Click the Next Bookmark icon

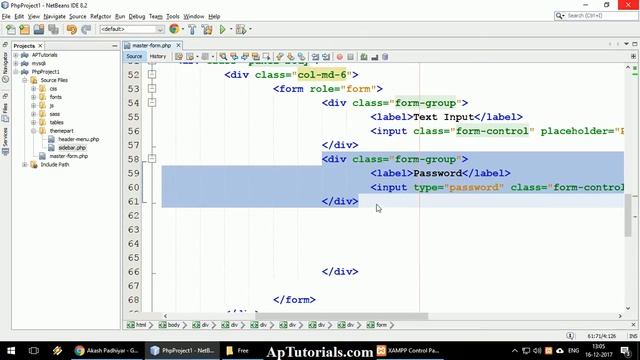(x=291, y=57)
